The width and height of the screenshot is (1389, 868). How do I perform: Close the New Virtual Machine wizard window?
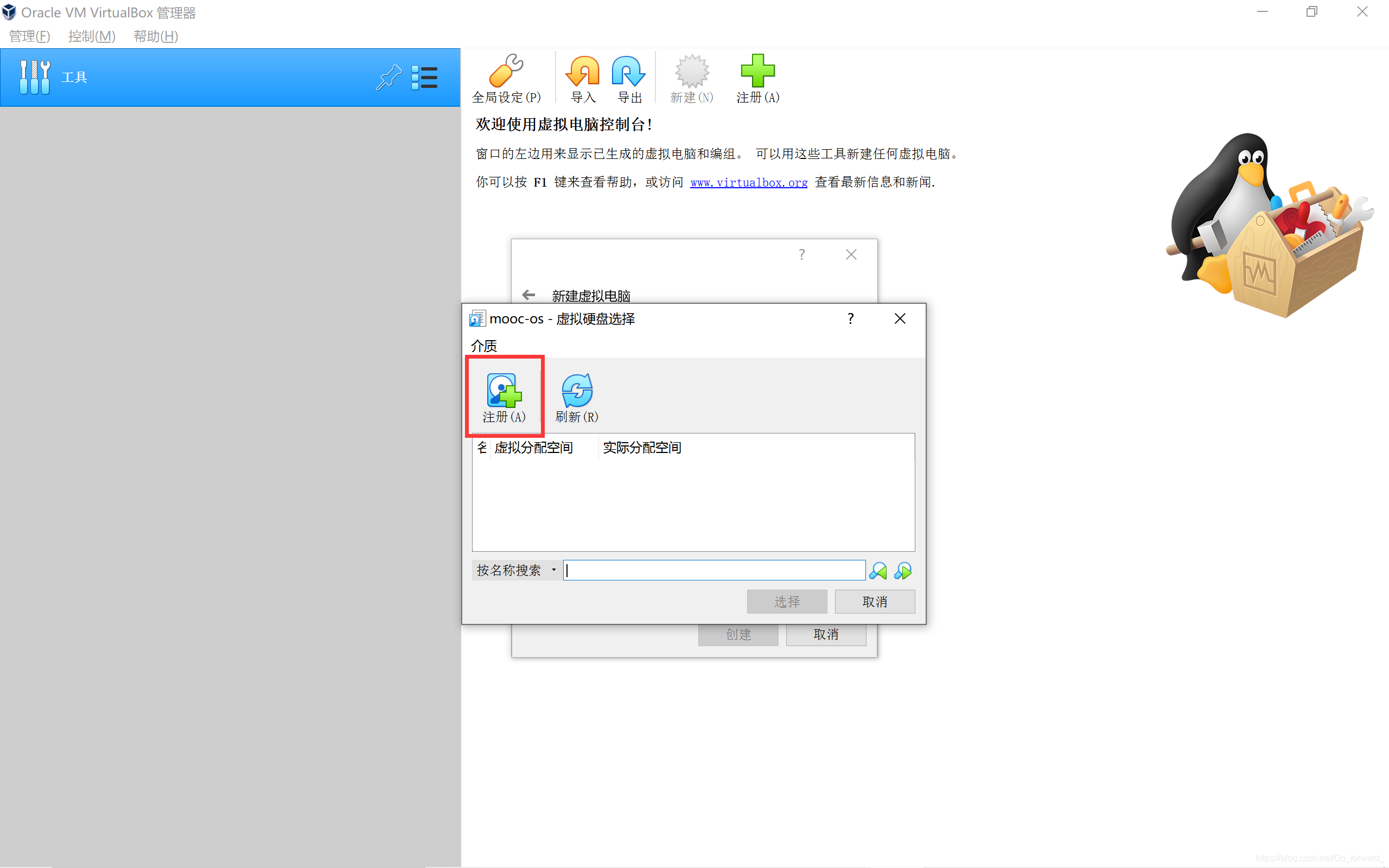pos(851,254)
